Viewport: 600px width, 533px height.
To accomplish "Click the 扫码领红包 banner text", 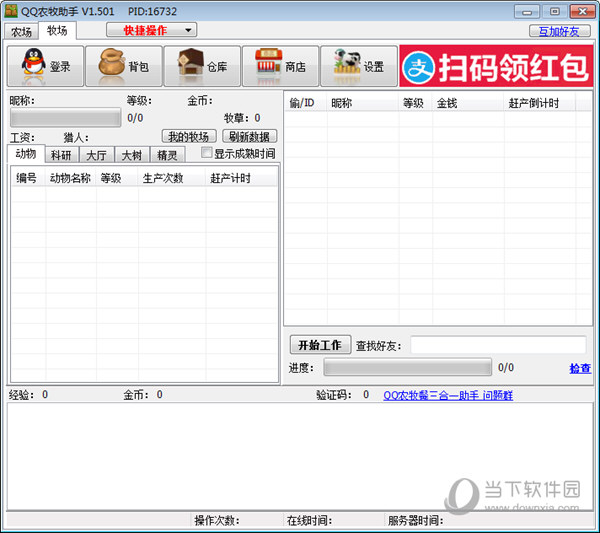I will 514,67.
